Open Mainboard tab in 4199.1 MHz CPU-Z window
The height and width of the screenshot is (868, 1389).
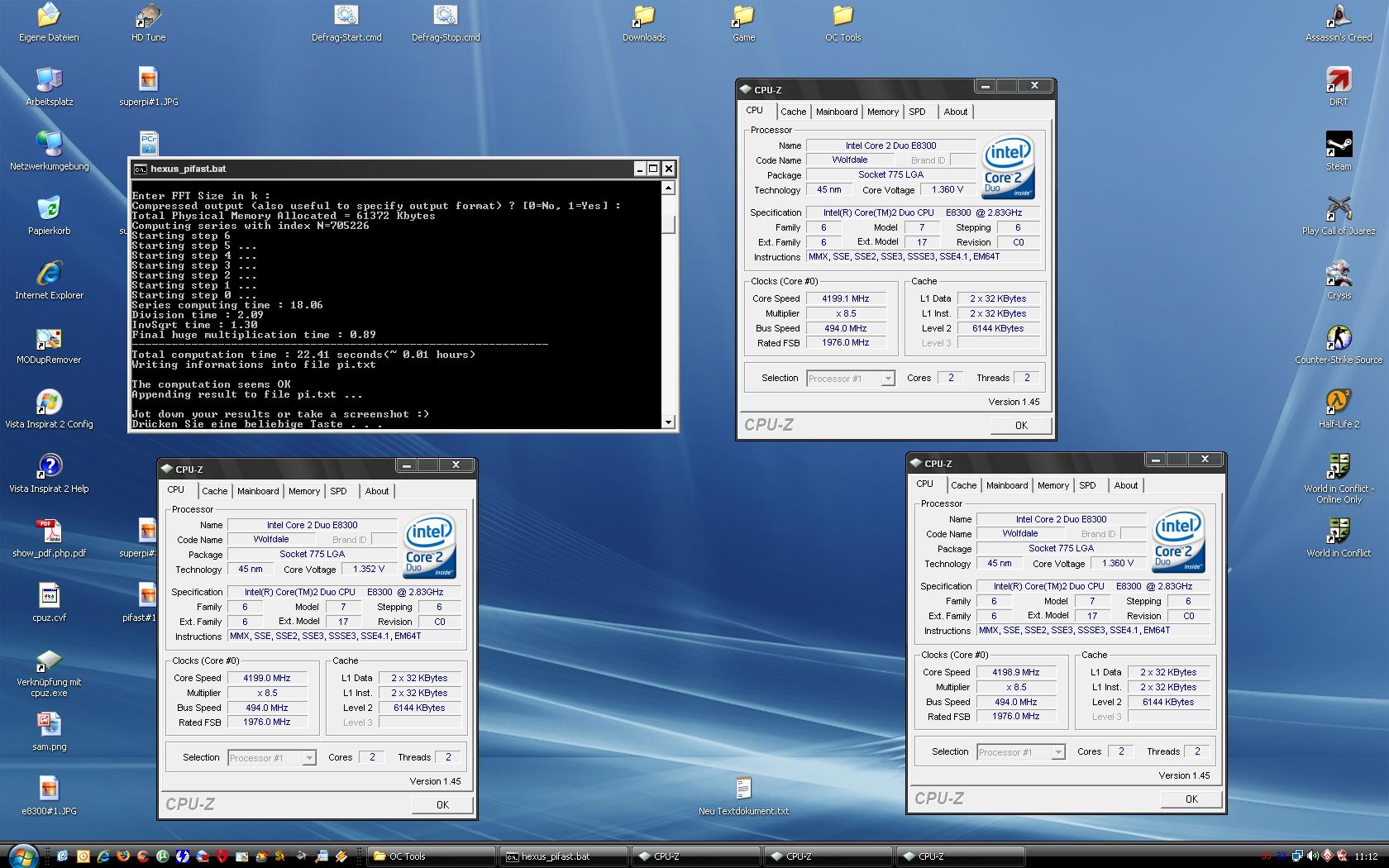[x=837, y=112]
